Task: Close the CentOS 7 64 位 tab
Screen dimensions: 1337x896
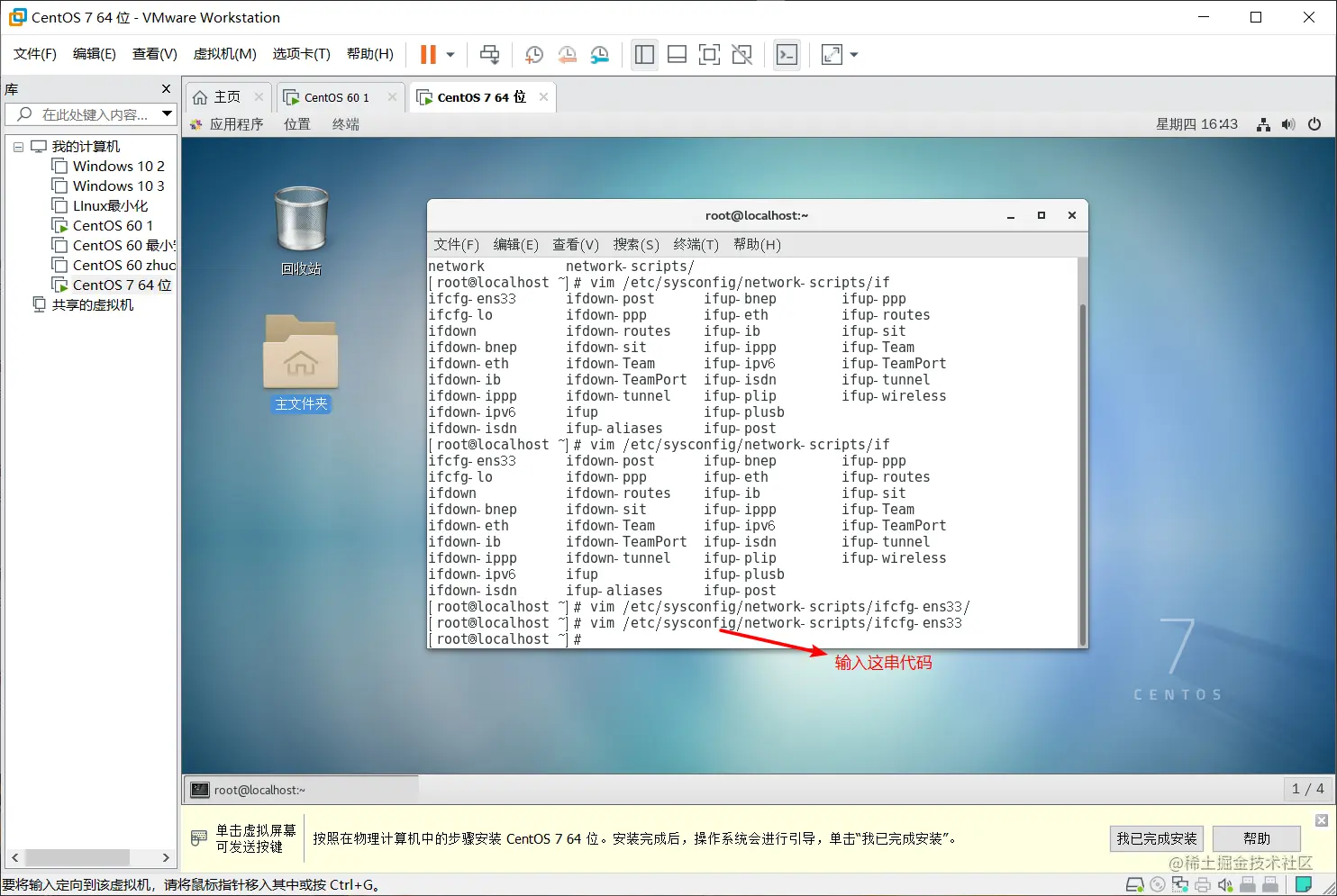Action: tap(543, 97)
